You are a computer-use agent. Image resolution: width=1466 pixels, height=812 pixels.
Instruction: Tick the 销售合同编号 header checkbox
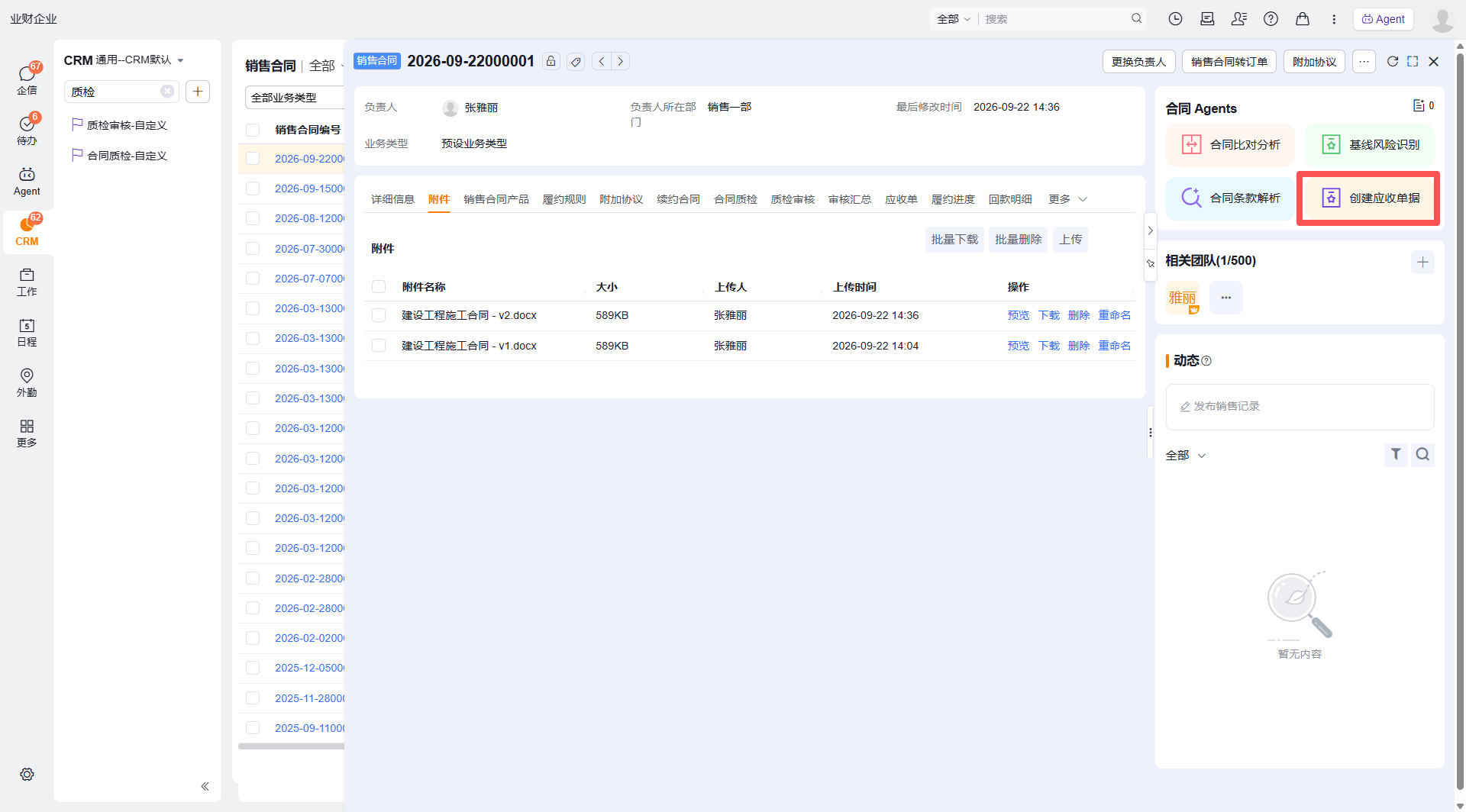click(x=253, y=130)
